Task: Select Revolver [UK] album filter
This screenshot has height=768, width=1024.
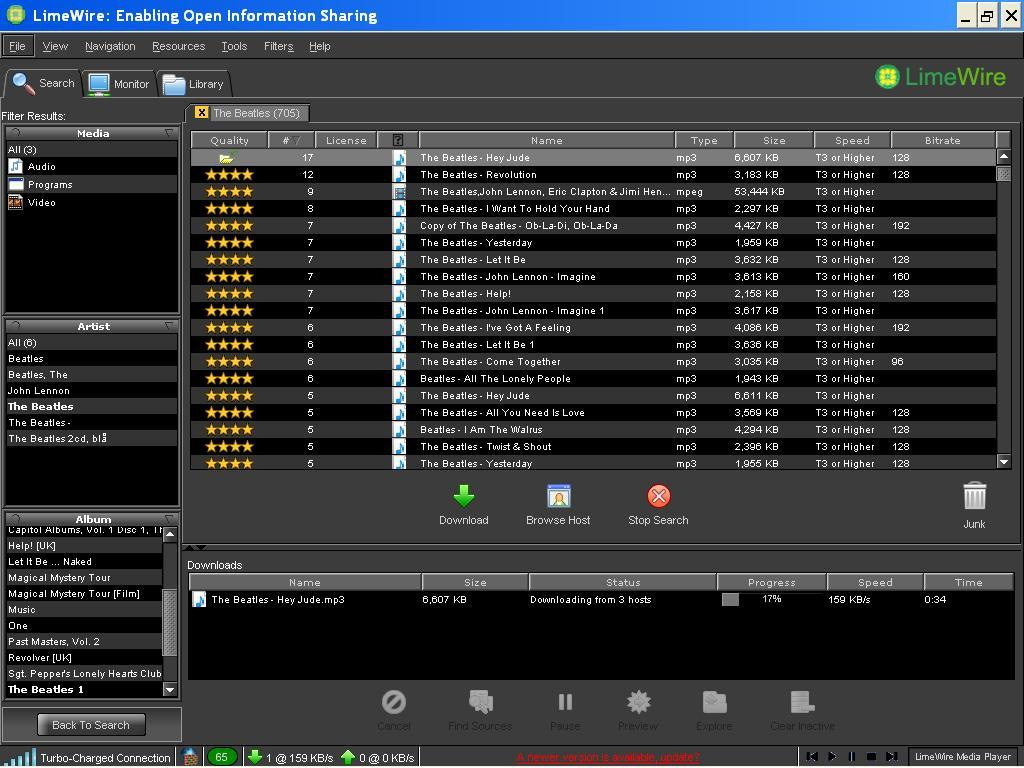Action: point(84,658)
